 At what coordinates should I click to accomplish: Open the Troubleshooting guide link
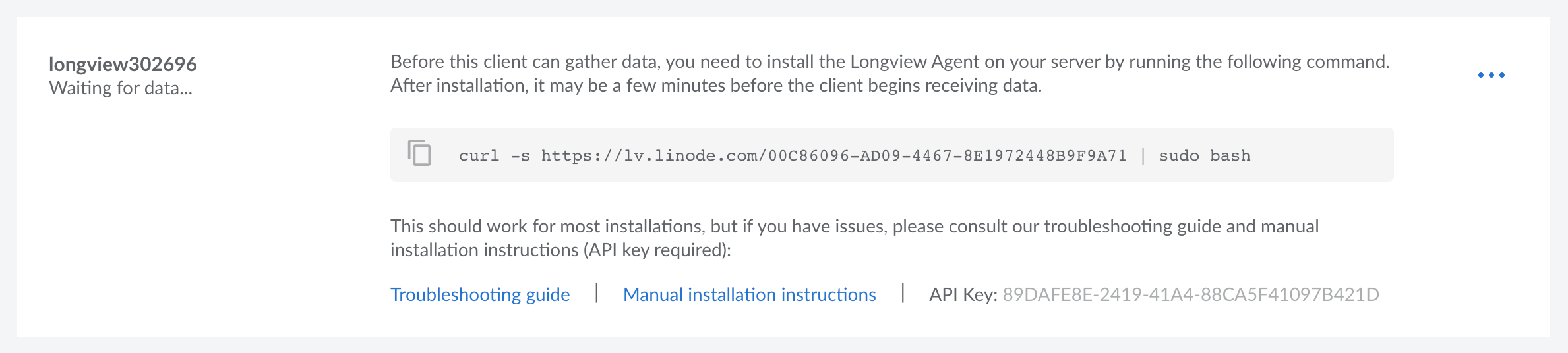(480, 294)
